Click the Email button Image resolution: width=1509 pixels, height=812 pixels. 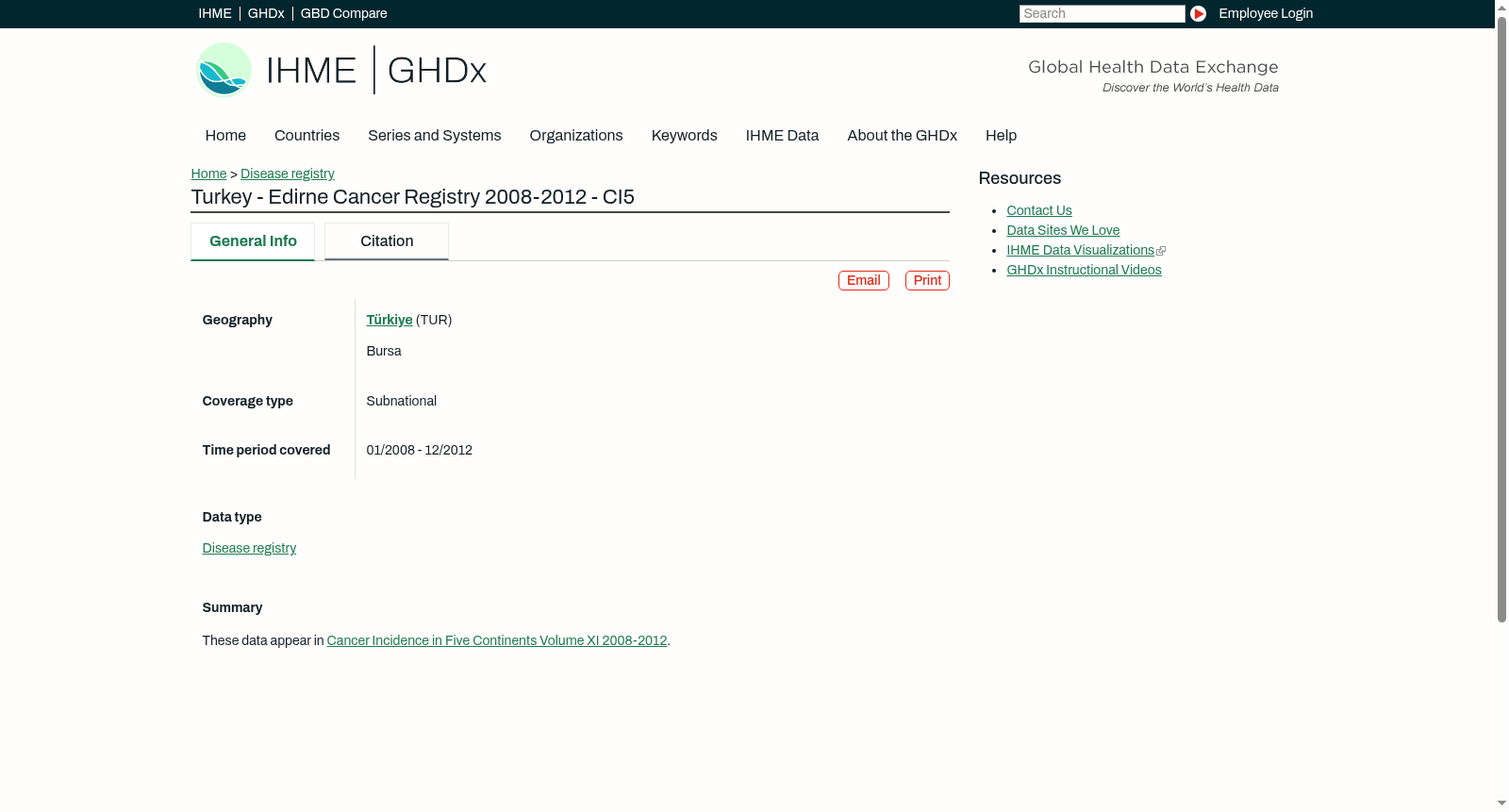(863, 280)
